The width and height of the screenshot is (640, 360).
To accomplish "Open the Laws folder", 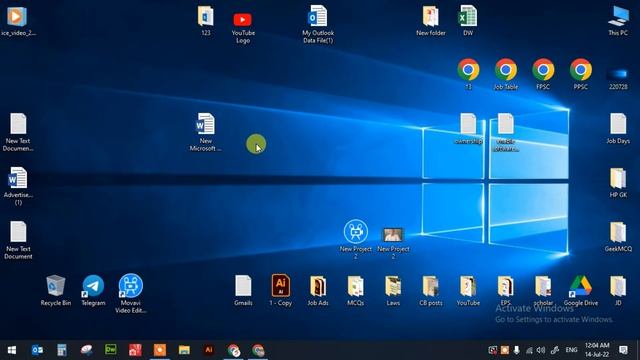I will pyautogui.click(x=393, y=286).
